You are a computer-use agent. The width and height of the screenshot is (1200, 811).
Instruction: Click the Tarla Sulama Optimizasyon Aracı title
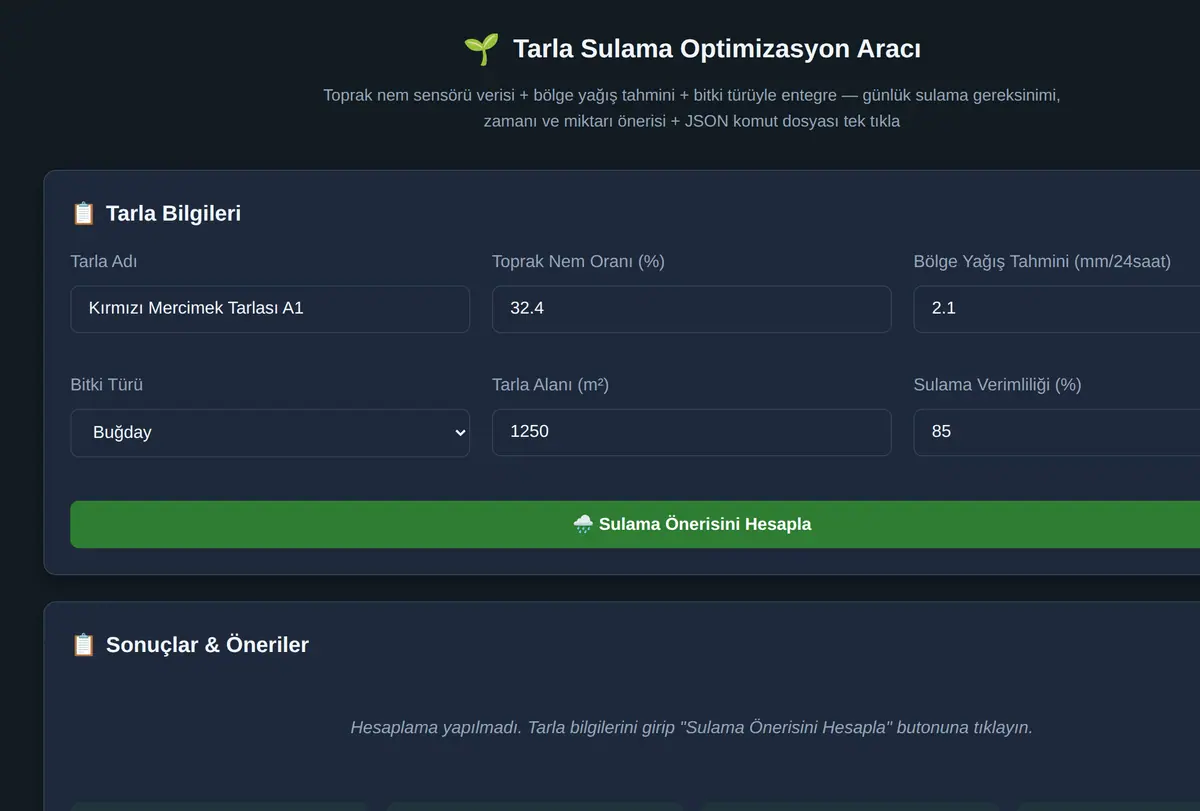(717, 49)
